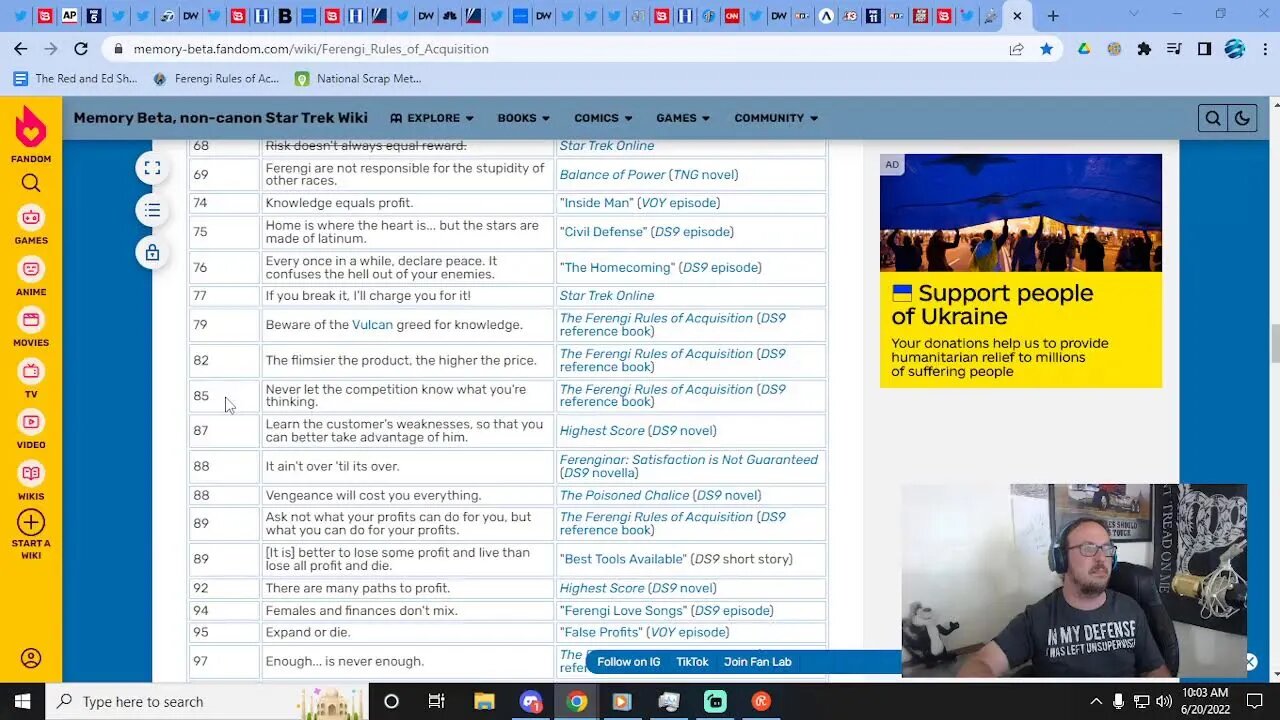Open the Movies section in Fandom sidebar
1280x720 pixels.
point(31,328)
